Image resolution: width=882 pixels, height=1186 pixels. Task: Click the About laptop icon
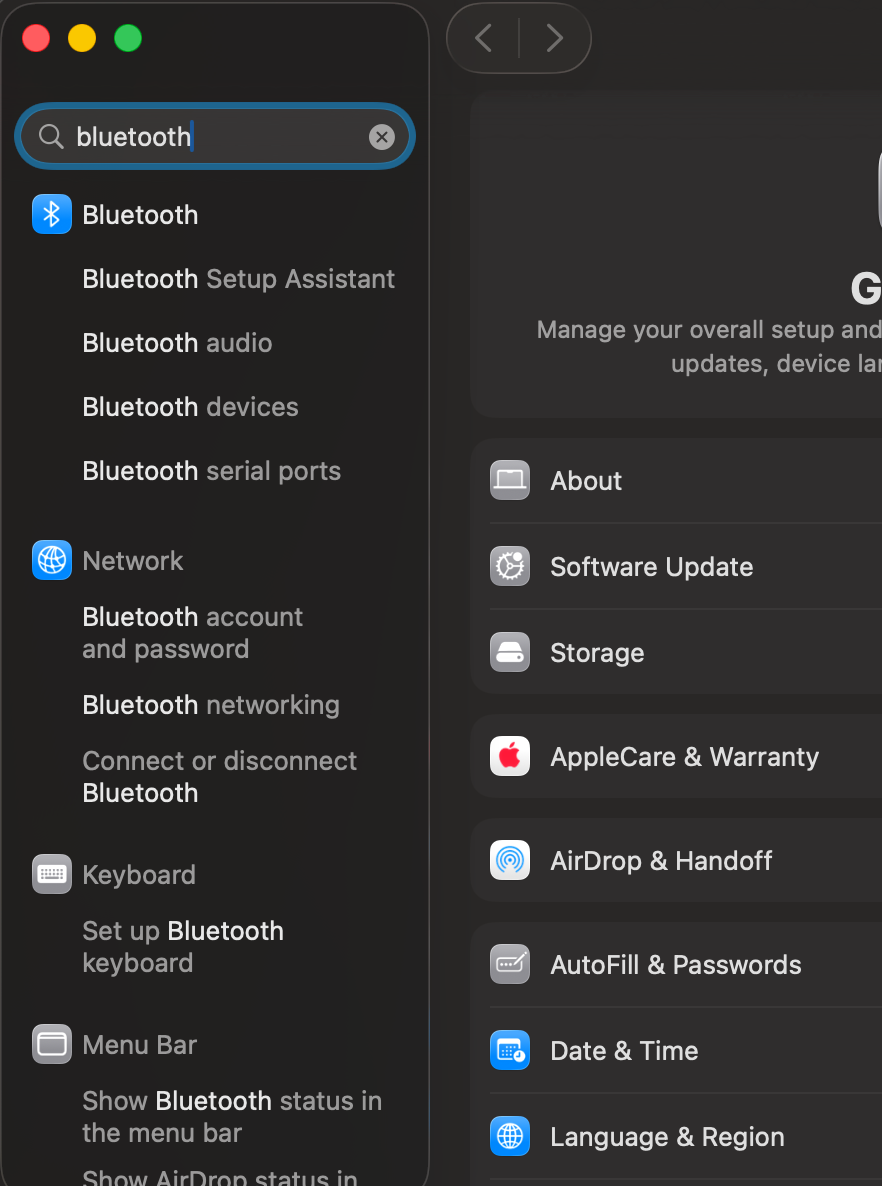(510, 480)
